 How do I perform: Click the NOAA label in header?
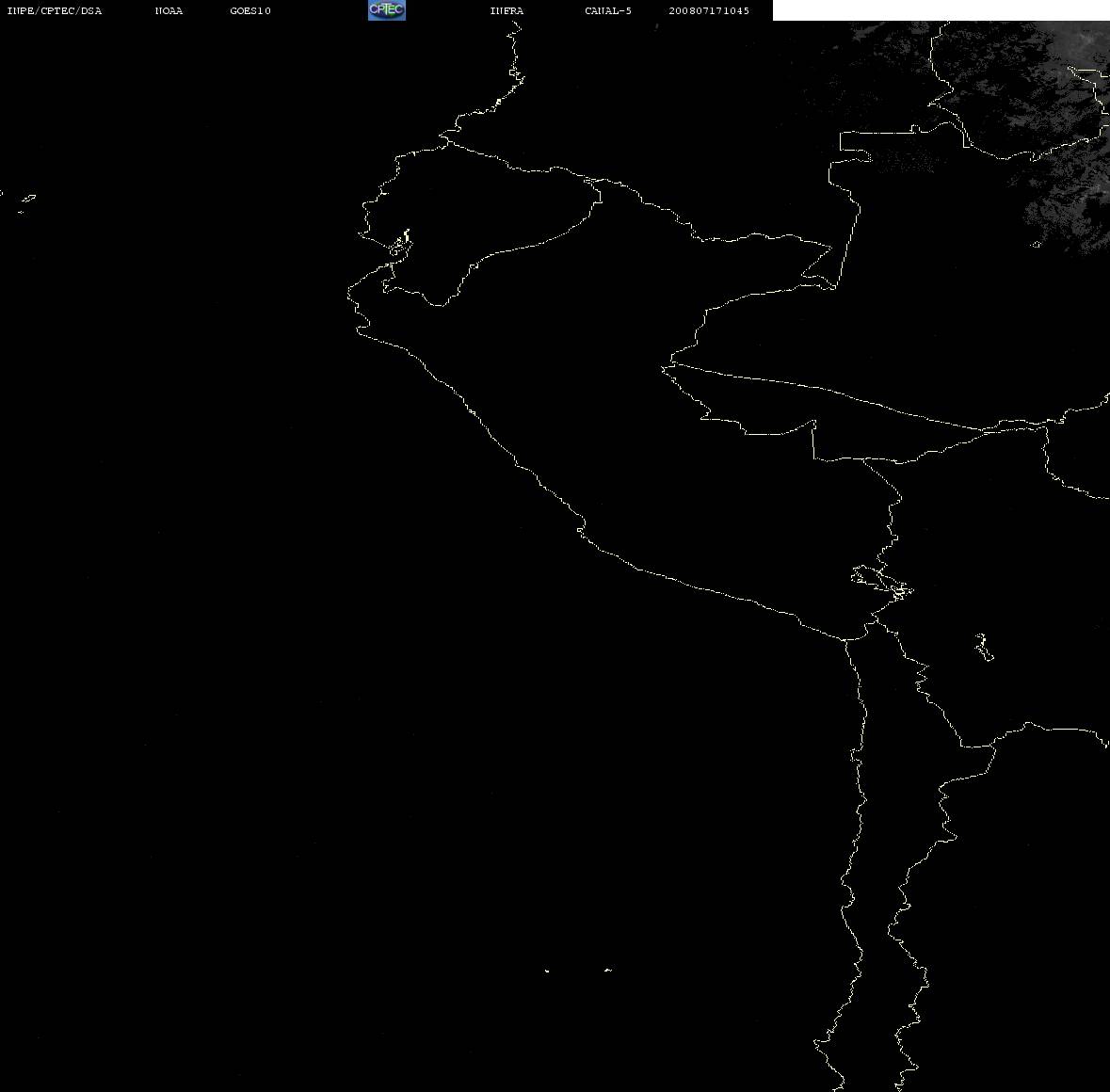point(169,10)
